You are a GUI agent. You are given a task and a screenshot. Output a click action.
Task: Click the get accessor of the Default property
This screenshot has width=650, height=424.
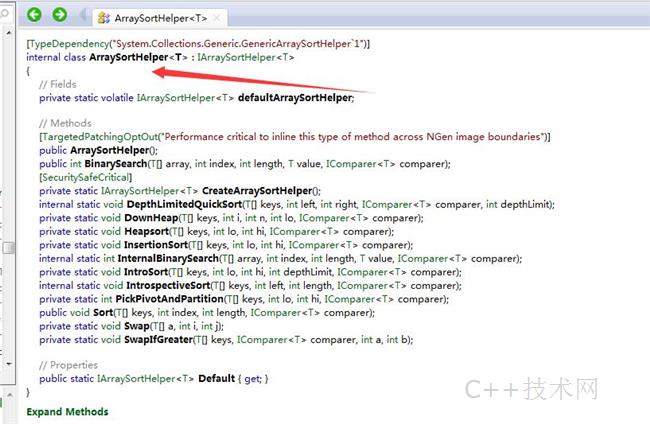tap(252, 379)
